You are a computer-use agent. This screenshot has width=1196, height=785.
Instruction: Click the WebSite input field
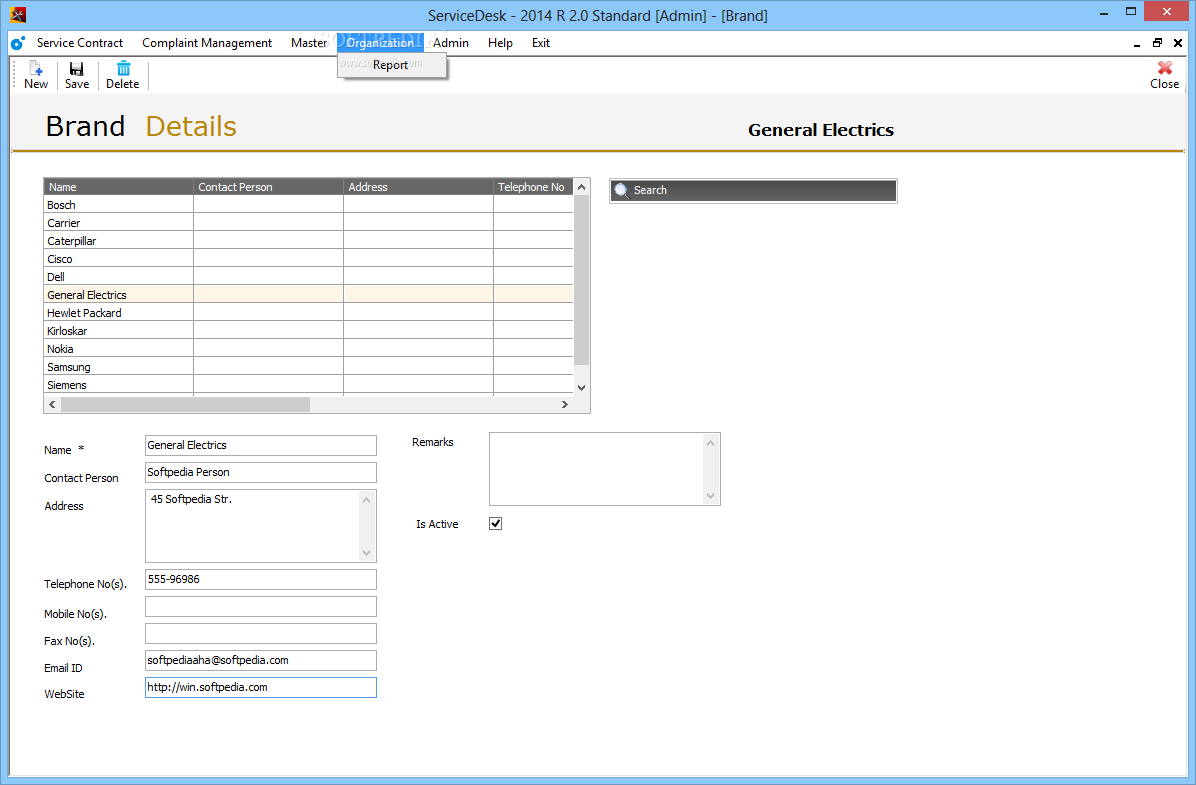click(261, 687)
